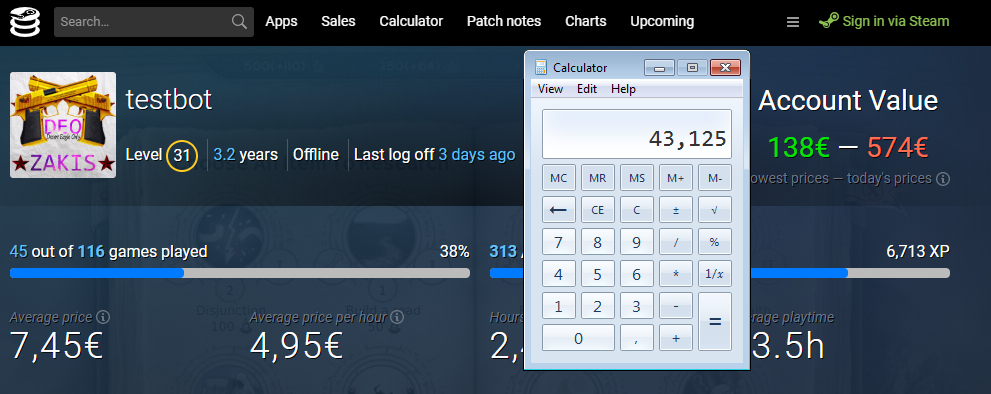Click the '3 days ago' log off text

tap(477, 154)
